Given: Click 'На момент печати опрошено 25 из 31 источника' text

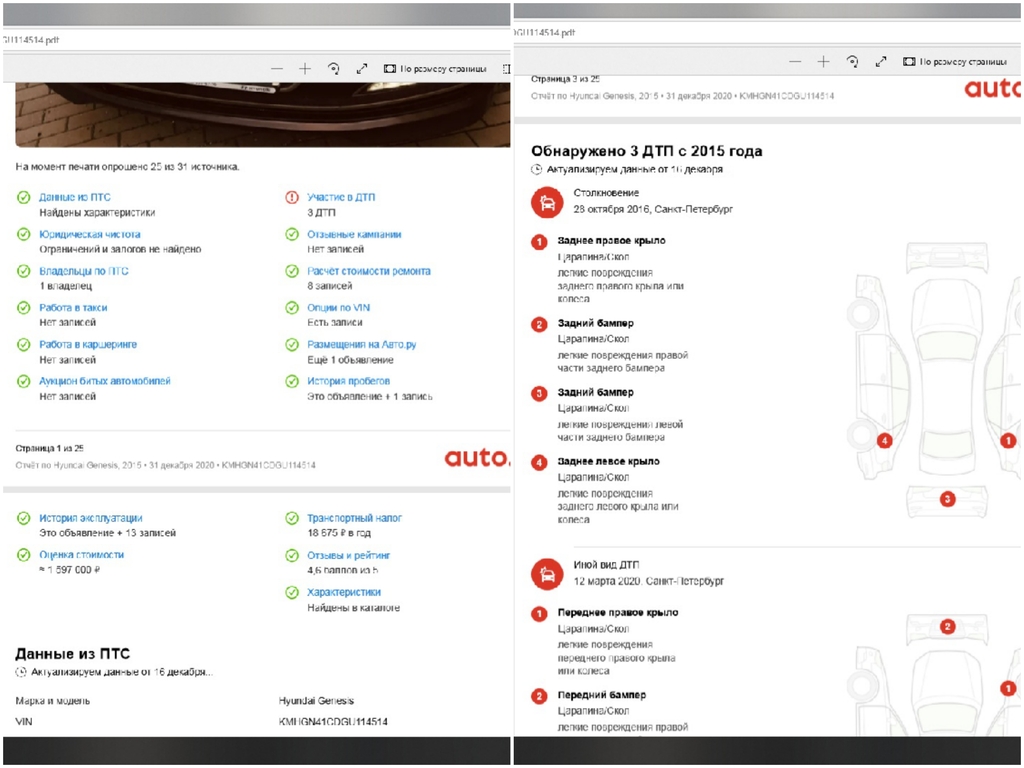Looking at the screenshot, I should (x=127, y=167).
